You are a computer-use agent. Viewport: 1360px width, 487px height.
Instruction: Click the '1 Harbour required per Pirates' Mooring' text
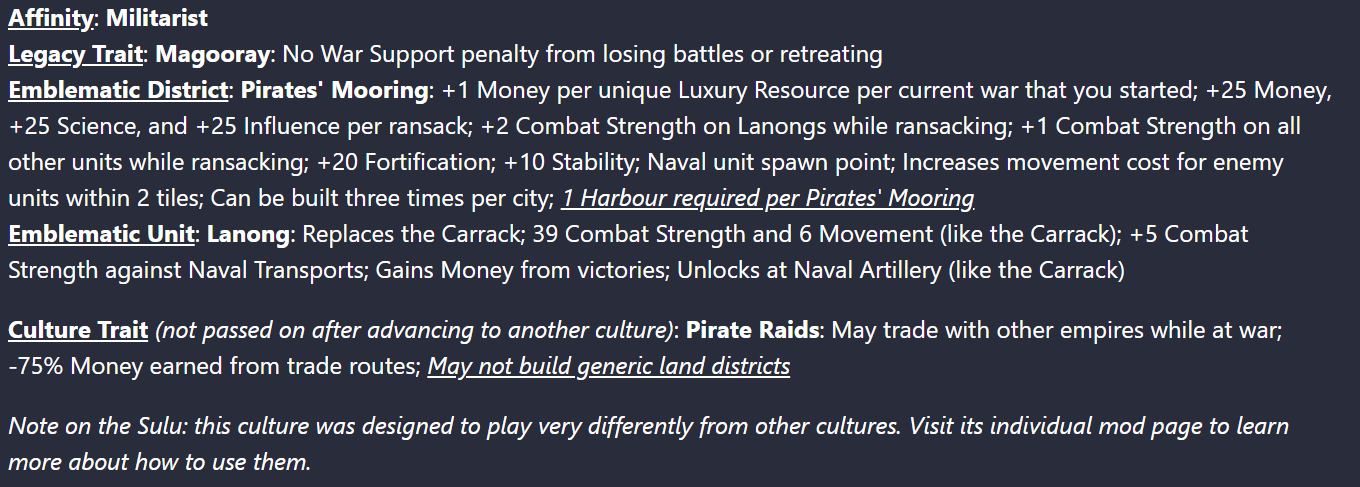768,198
